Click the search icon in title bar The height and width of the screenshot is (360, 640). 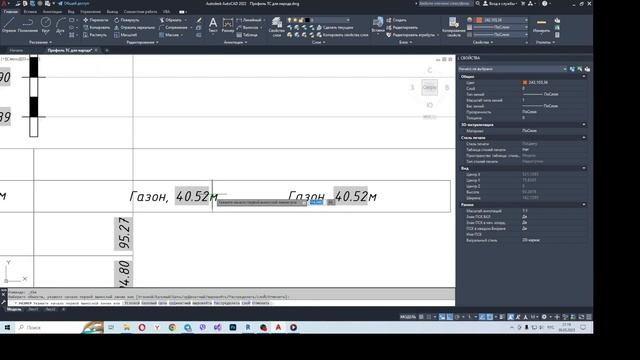[478, 4]
